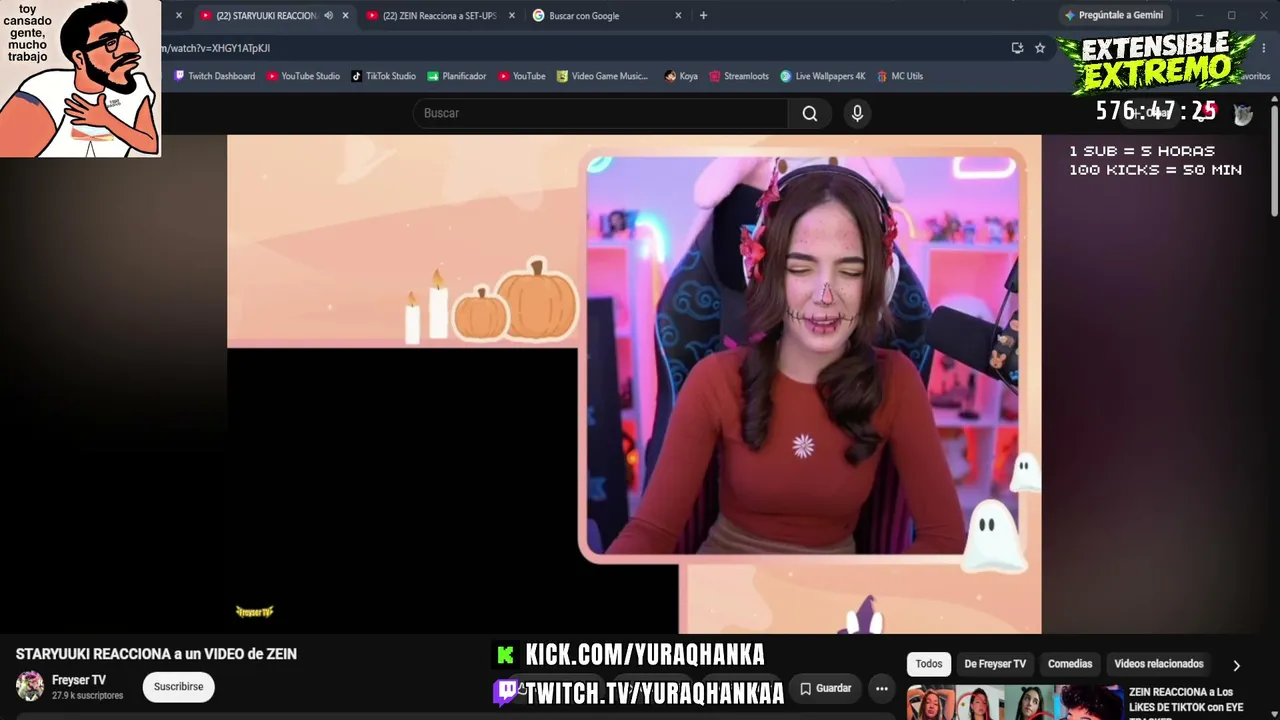Open Pregúntale a Gemini
The width and height of the screenshot is (1280, 720).
[1113, 15]
